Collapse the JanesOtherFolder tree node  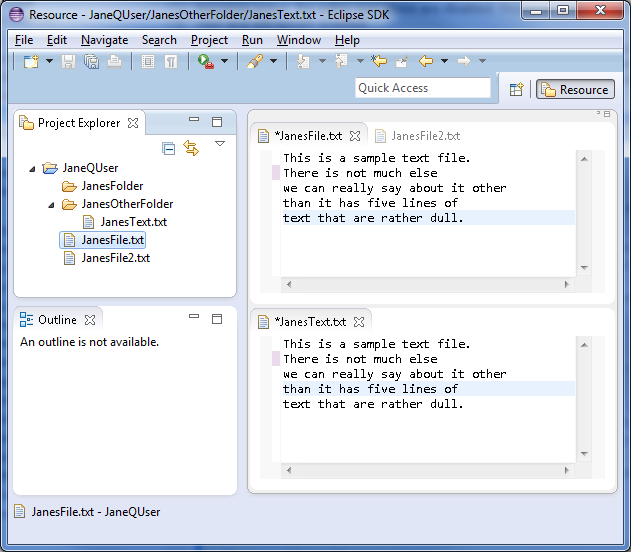(x=51, y=205)
